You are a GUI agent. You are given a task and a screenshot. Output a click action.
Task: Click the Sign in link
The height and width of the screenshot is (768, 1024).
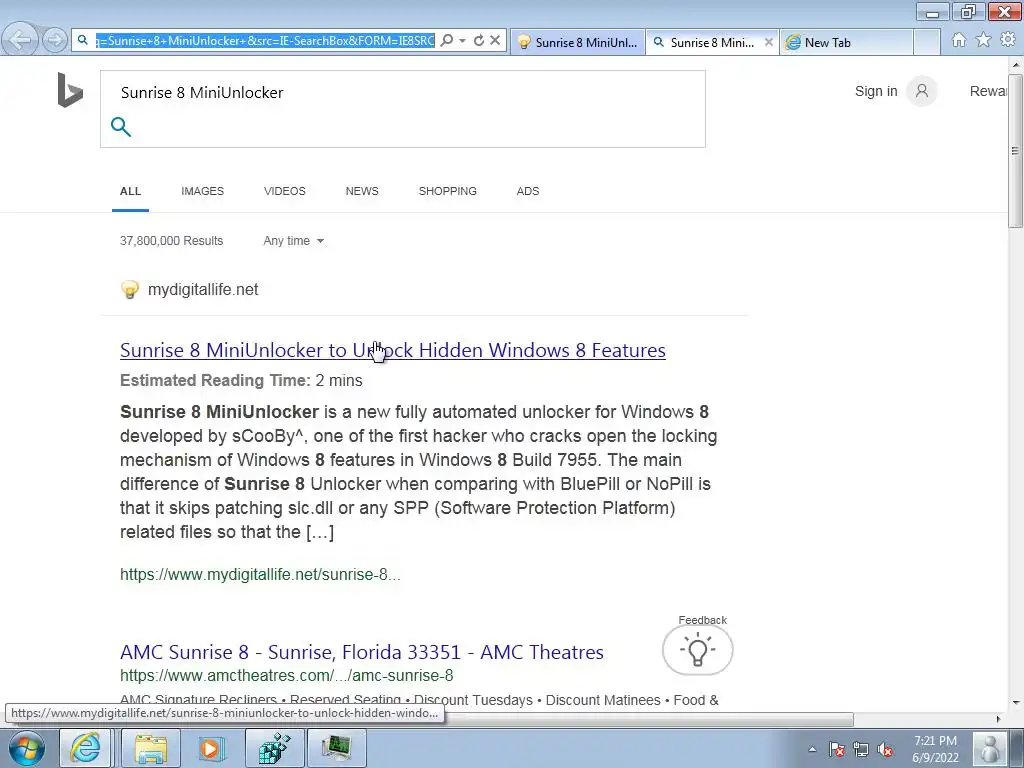[x=876, y=91]
